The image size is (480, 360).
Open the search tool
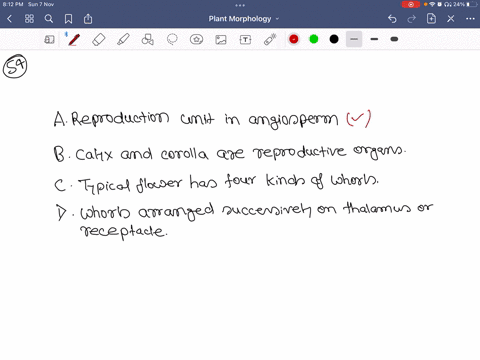click(49, 19)
